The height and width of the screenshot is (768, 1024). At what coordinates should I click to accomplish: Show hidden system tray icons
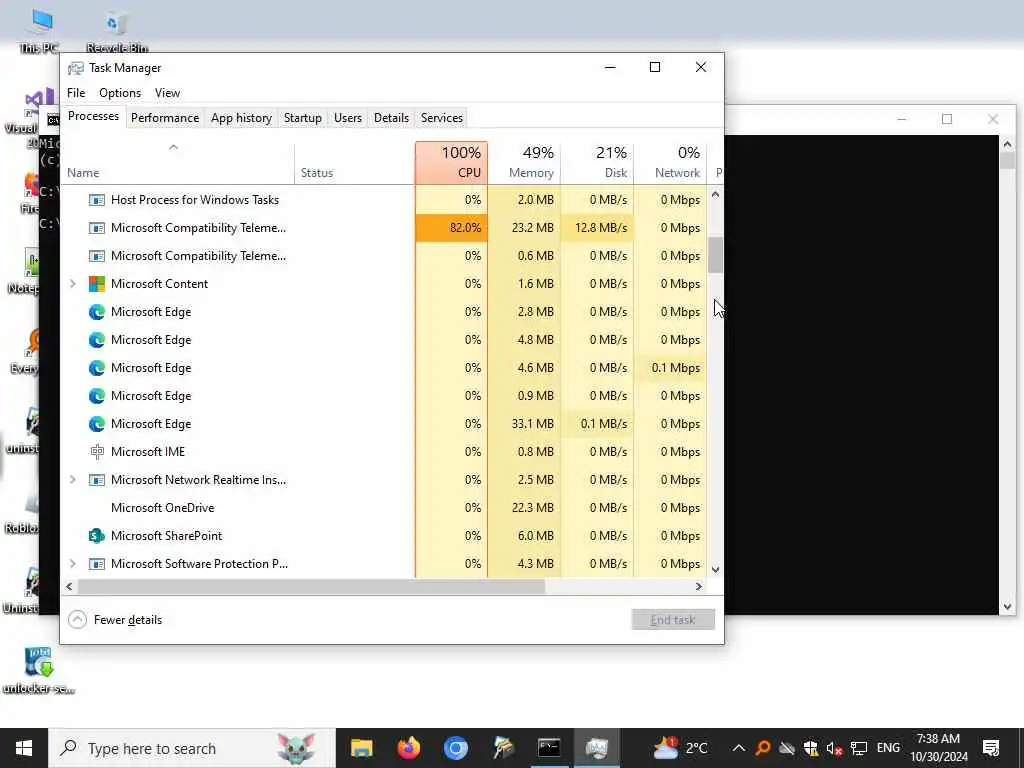coord(739,748)
